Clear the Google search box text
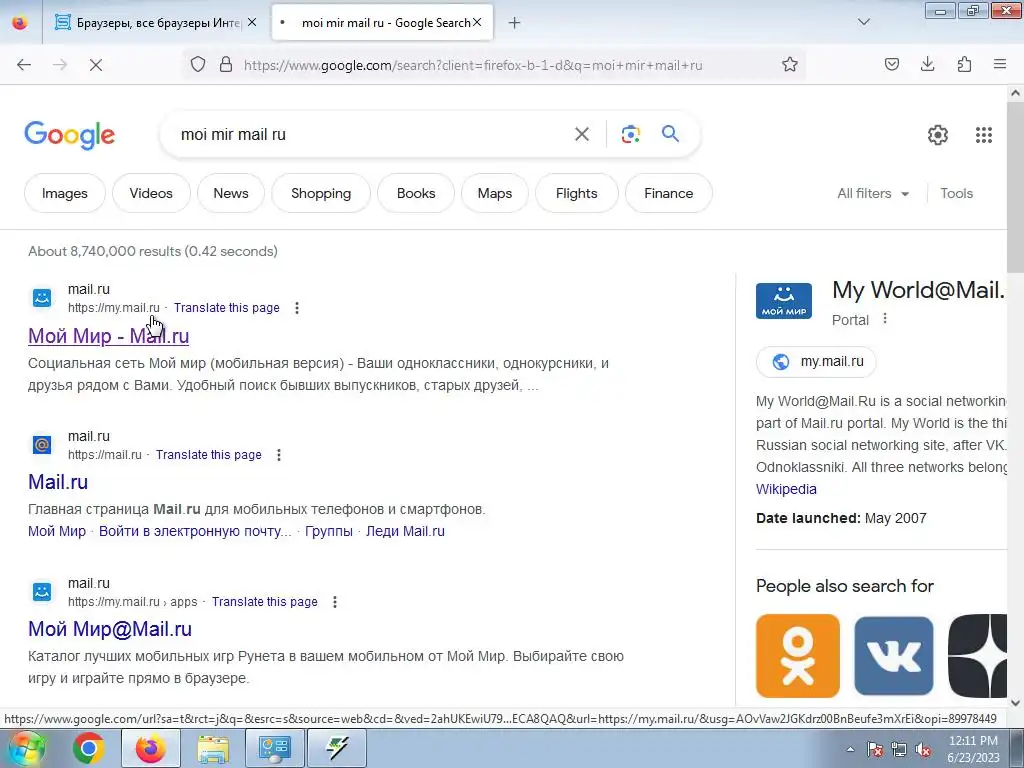Viewport: 1024px width, 768px height. coord(581,135)
